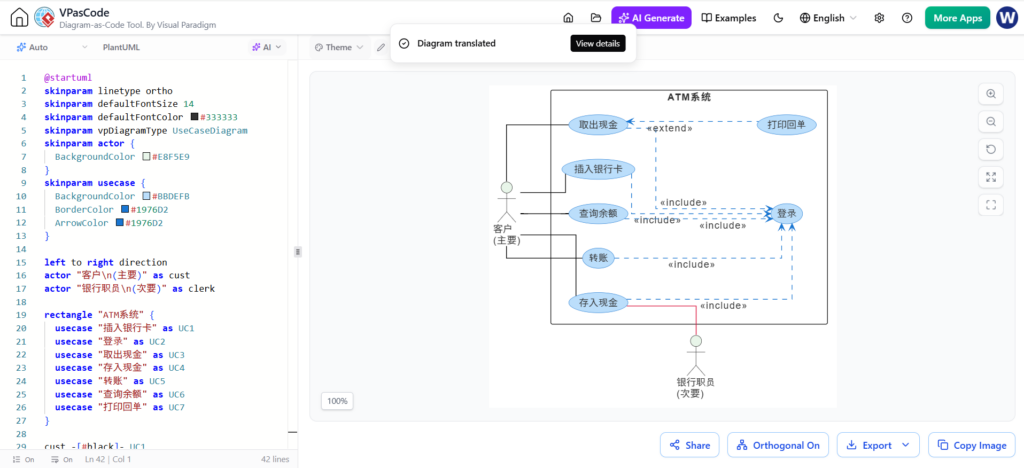Screen dimensions: 1024x468
Task: Click the outlined home icon beside the logo
Action: 20,18
